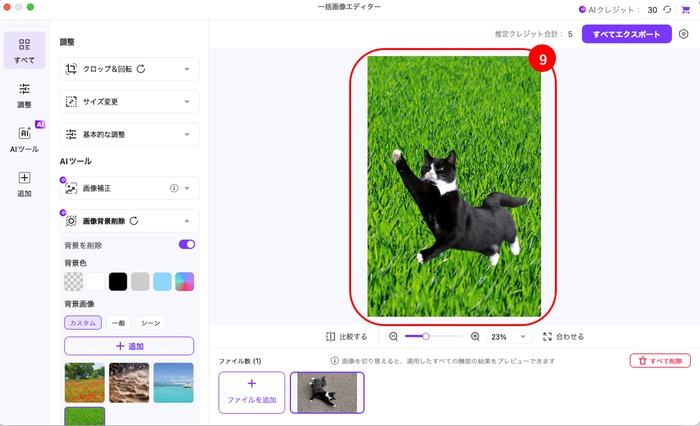Select the cat photo file thumbnail
This screenshot has width=700, height=426.
(327, 393)
